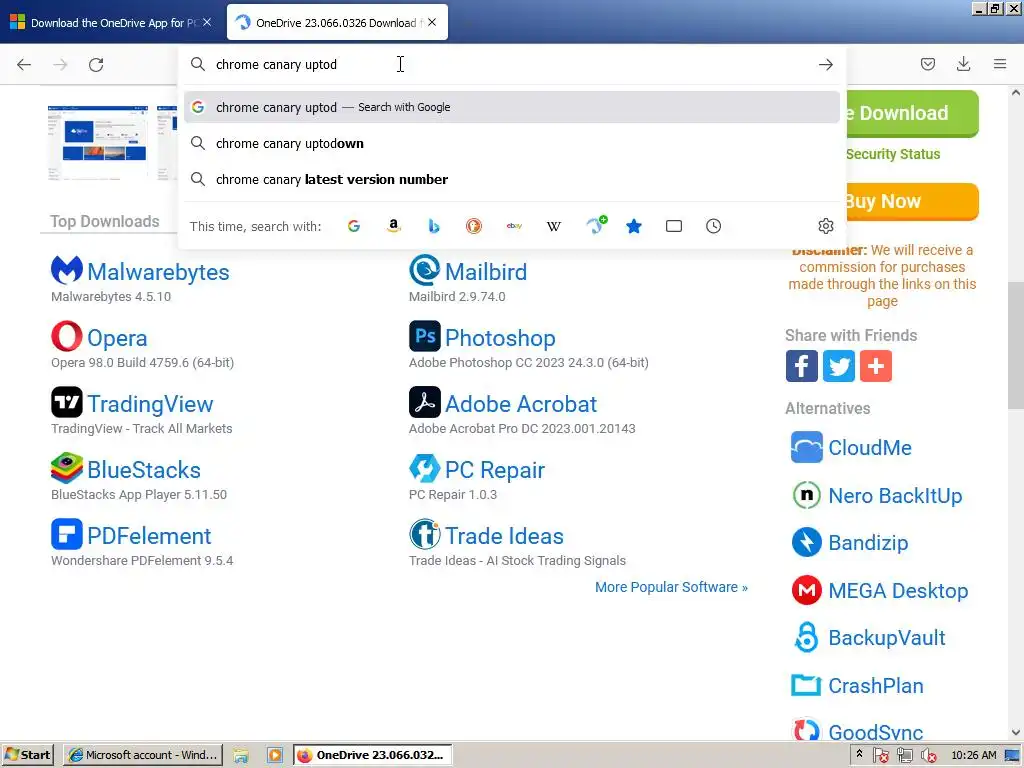Click the volume muted tray icon
This screenshot has width=1024, height=768.
pyautogui.click(x=929, y=756)
